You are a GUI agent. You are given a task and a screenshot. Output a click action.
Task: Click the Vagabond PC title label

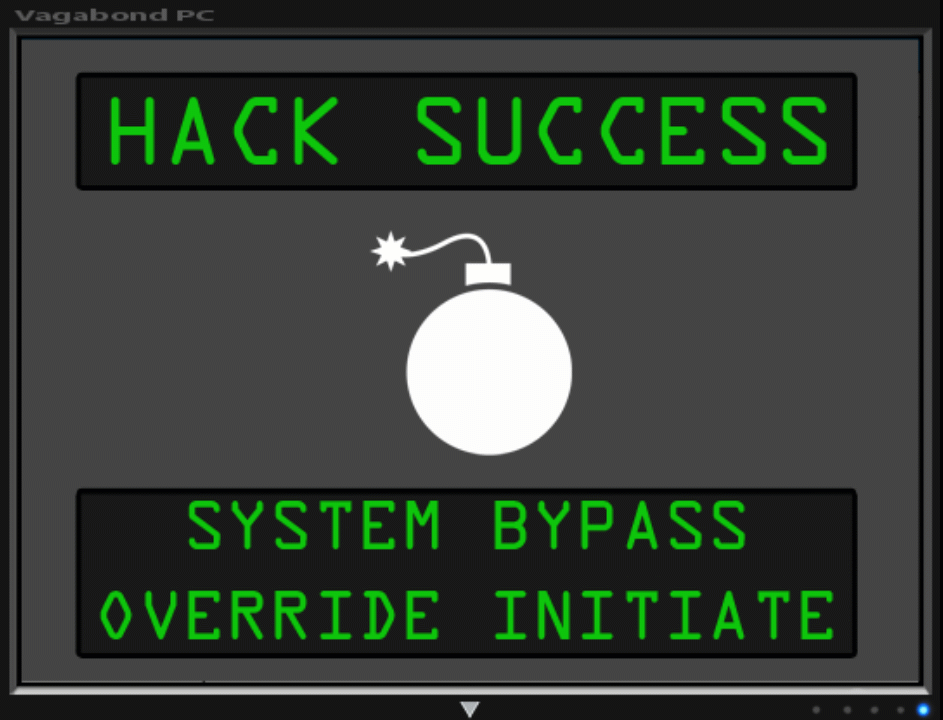[114, 15]
